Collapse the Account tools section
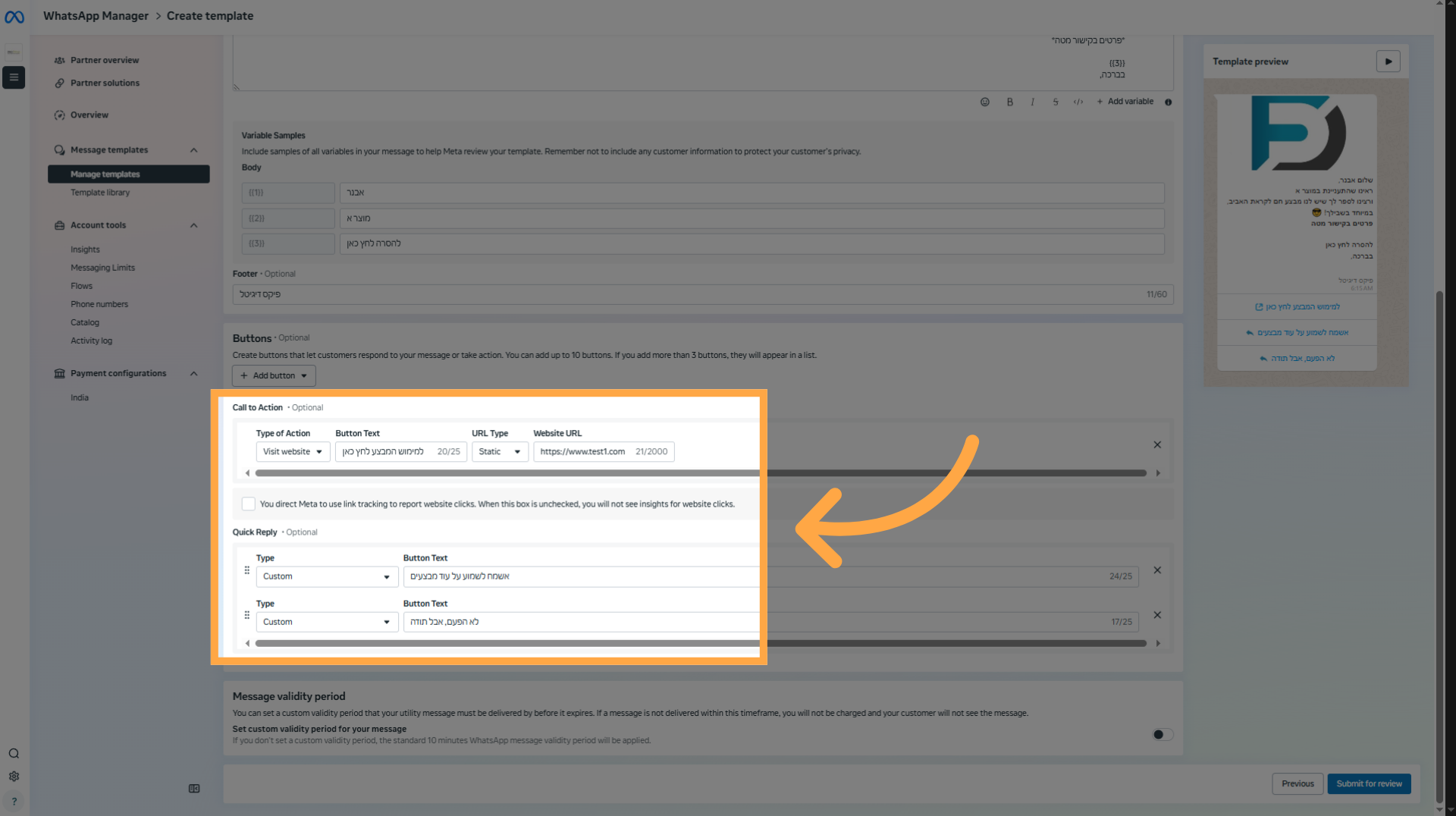The image size is (1456, 816). (193, 225)
